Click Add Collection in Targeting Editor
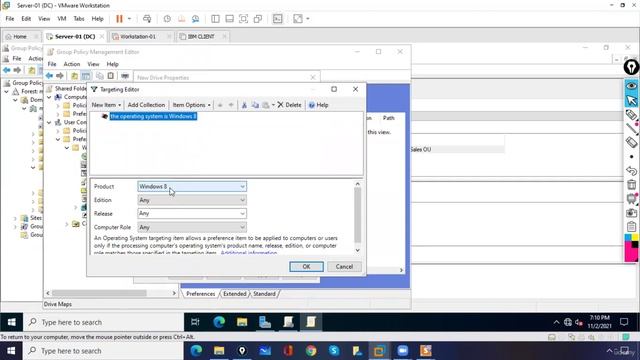Image resolution: width=640 pixels, height=360 pixels. click(146, 105)
